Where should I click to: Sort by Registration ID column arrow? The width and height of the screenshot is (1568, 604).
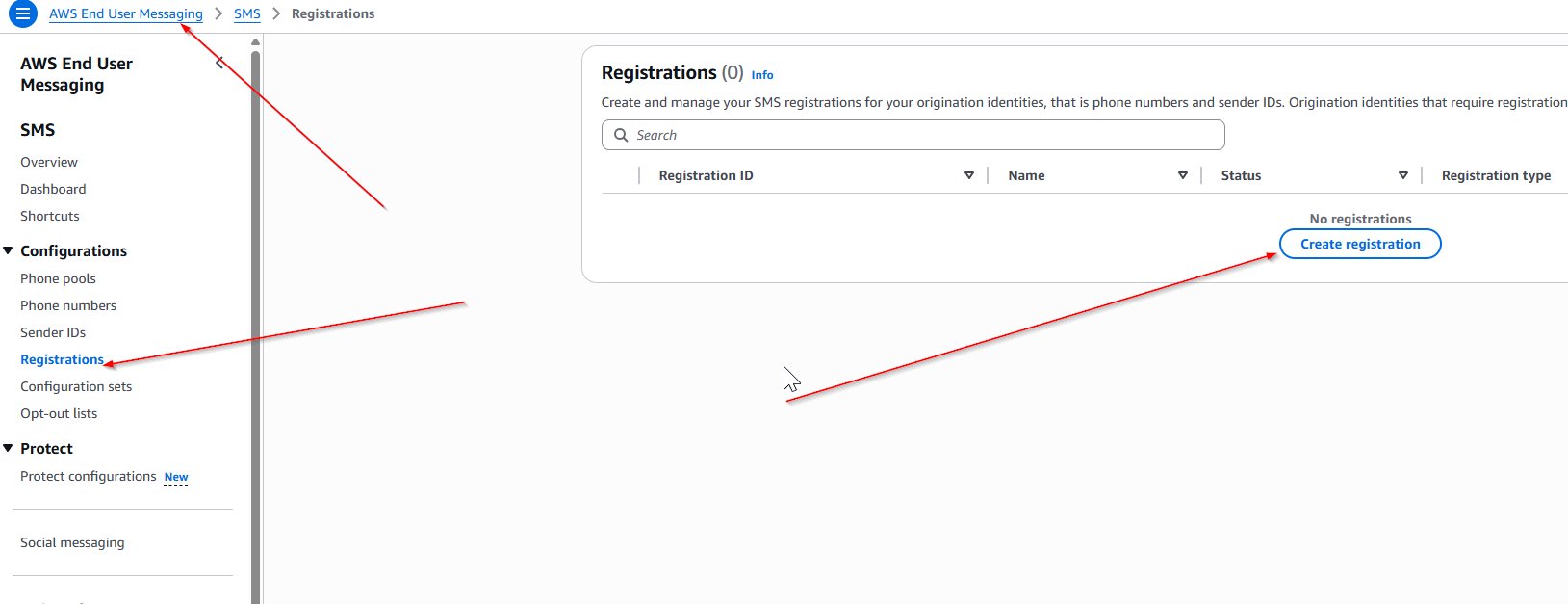click(968, 175)
